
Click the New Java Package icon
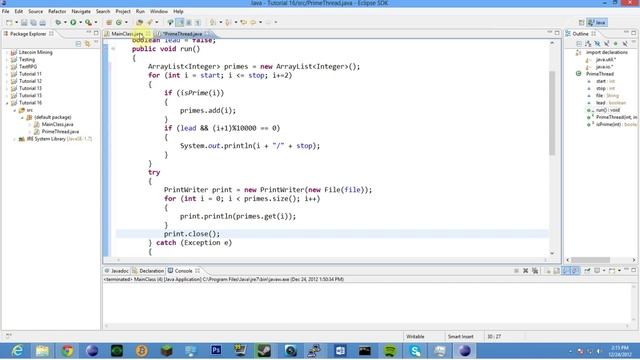[109, 22]
